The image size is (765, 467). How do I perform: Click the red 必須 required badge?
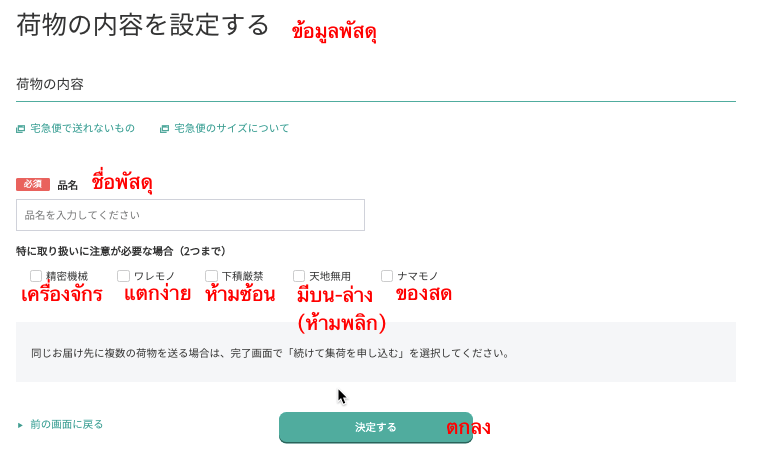click(33, 184)
